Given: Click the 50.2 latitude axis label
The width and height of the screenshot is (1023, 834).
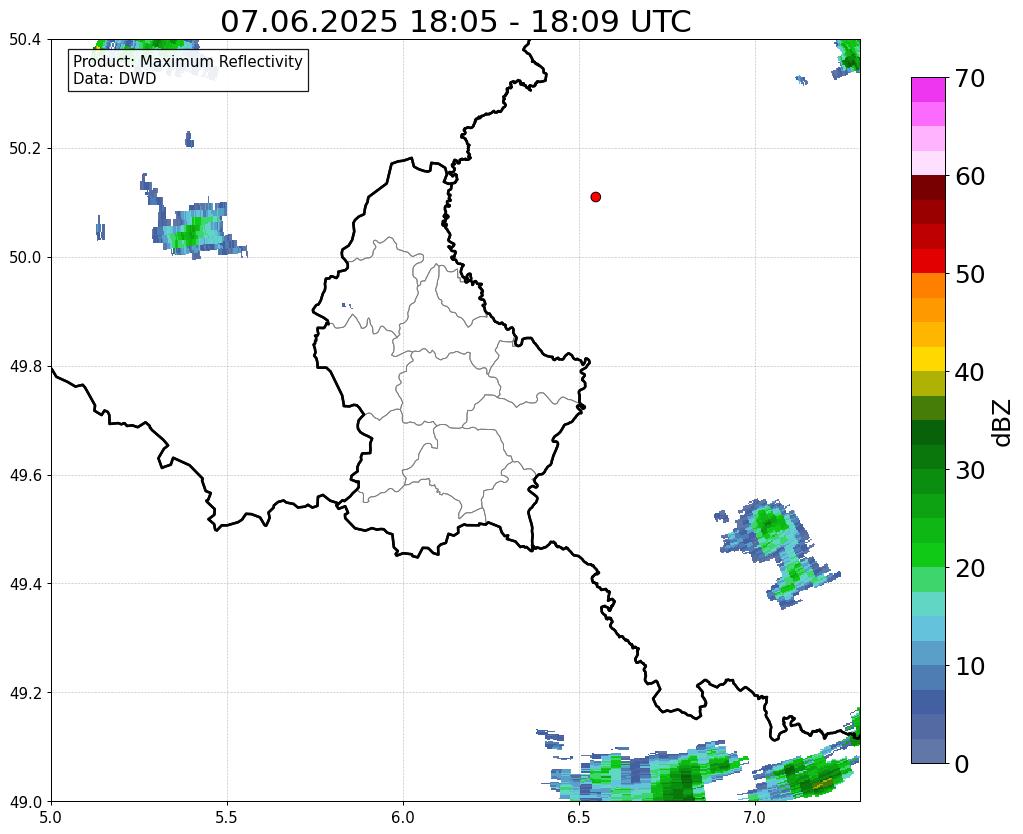Looking at the screenshot, I should [x=25, y=149].
